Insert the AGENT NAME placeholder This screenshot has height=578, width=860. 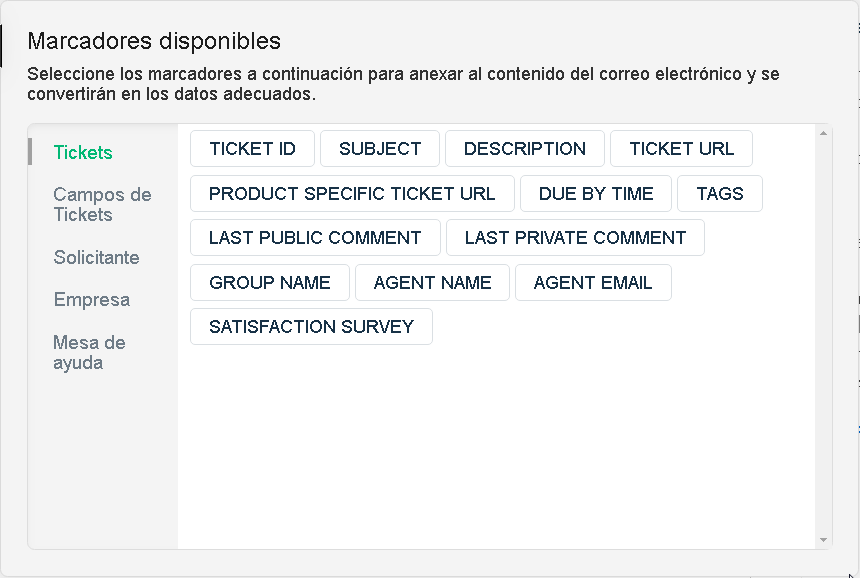click(x=432, y=283)
